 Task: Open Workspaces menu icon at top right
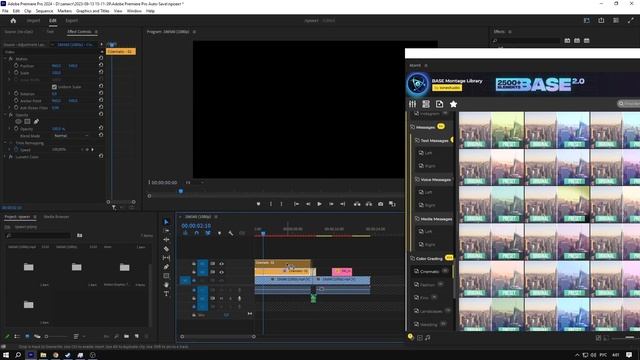pyautogui.click(x=587, y=20)
